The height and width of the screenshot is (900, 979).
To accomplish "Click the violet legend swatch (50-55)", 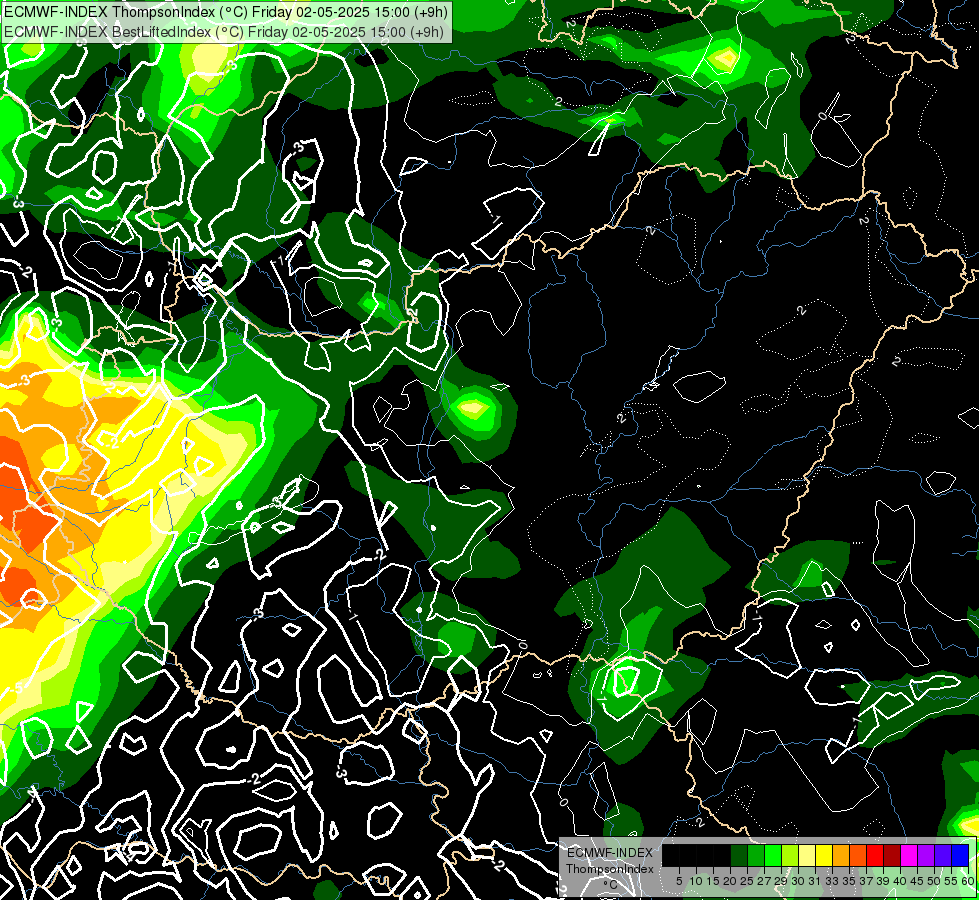I will click(x=943, y=855).
